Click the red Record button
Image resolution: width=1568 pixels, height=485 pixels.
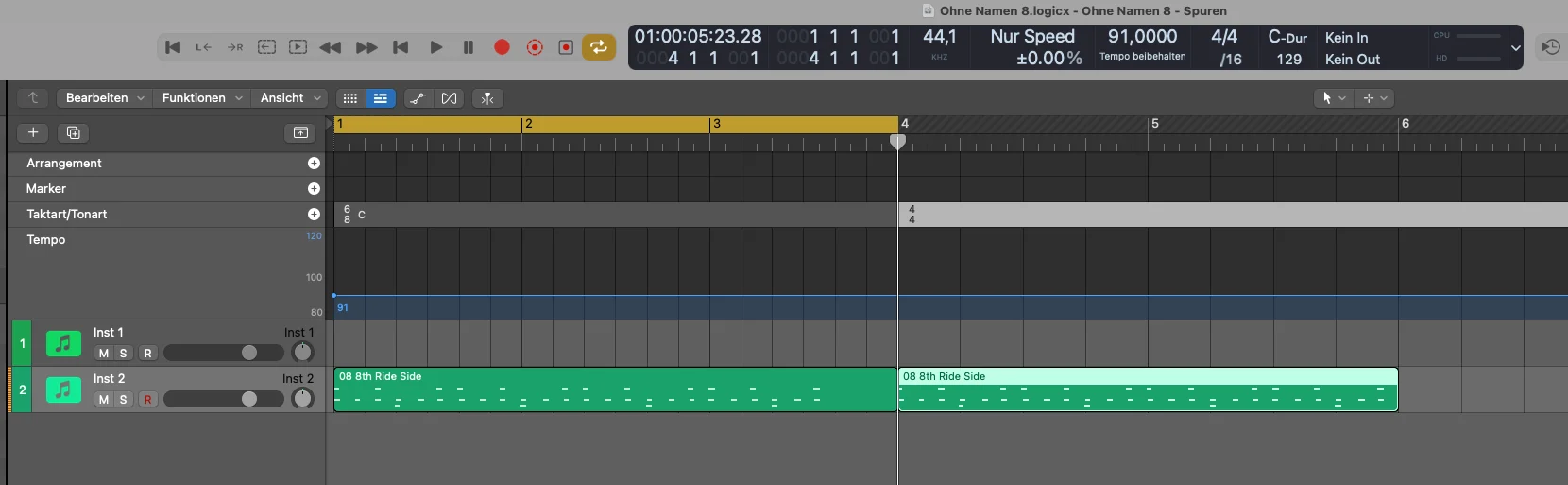[502, 47]
